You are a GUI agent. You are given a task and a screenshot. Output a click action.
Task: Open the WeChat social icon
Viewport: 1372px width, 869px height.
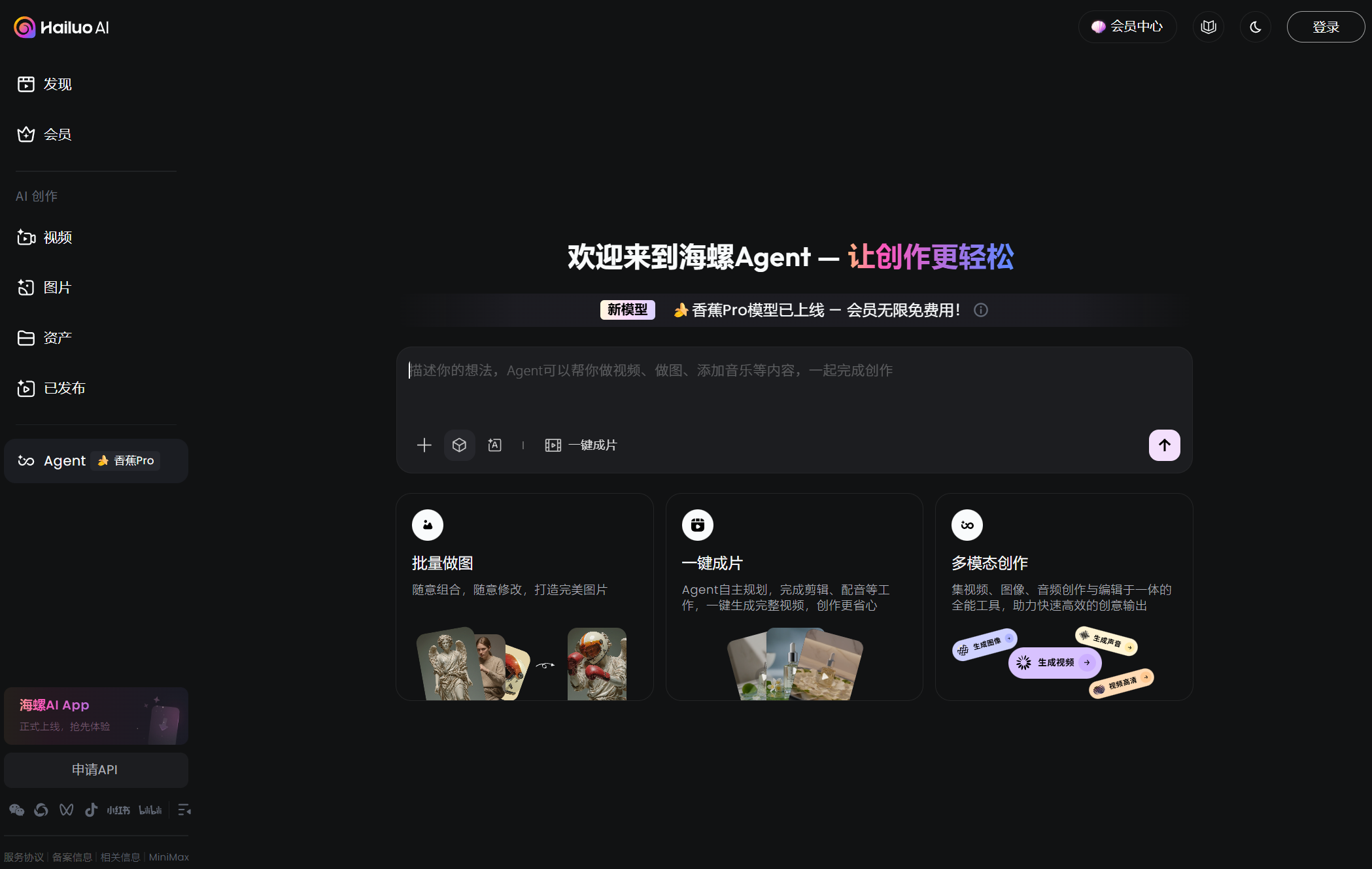(16, 810)
